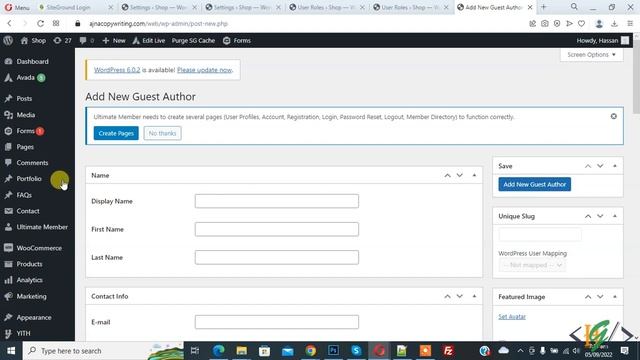The image size is (640, 360).
Task: Click the Set Avatar link
Action: click(x=512, y=316)
